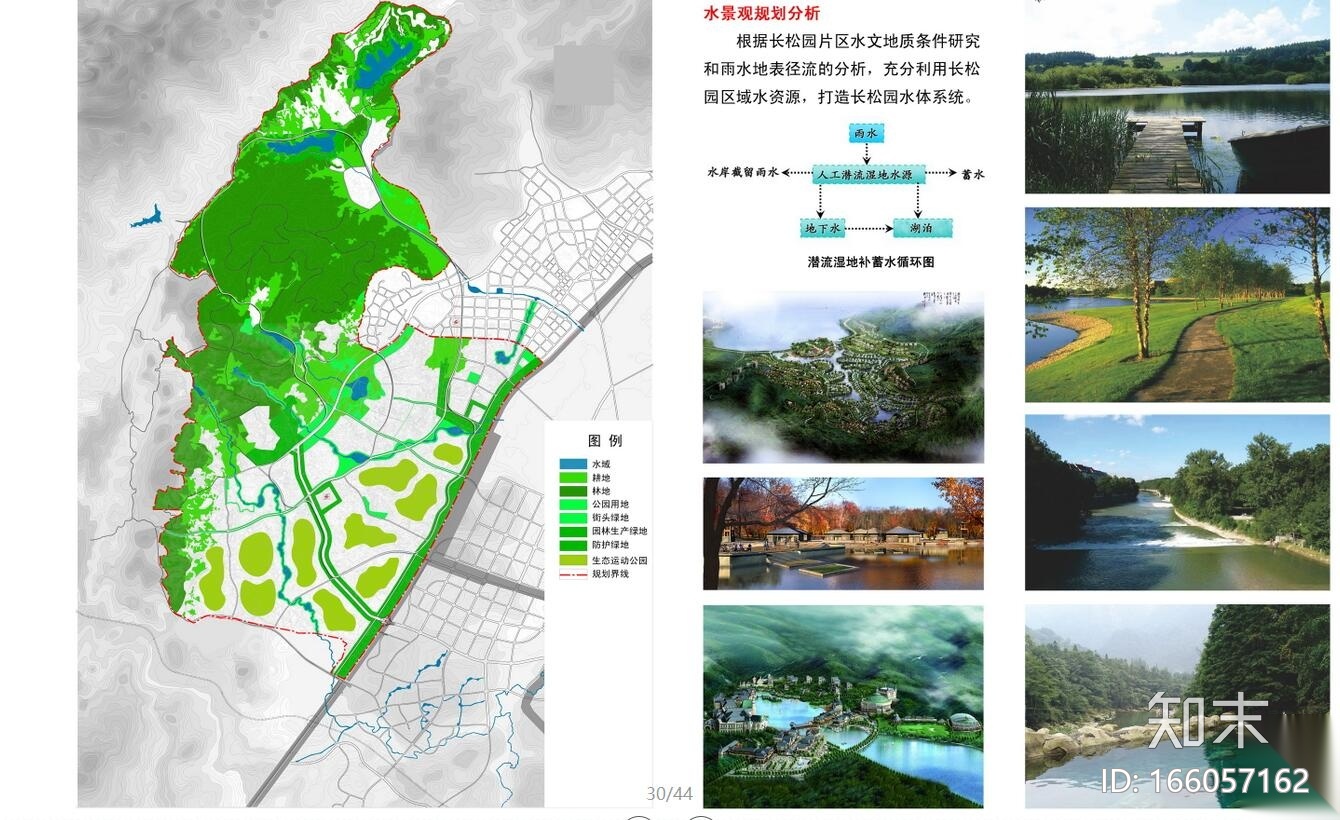Click the 园林生产绿地 legend label
This screenshot has height=820, width=1340.
(x=620, y=532)
